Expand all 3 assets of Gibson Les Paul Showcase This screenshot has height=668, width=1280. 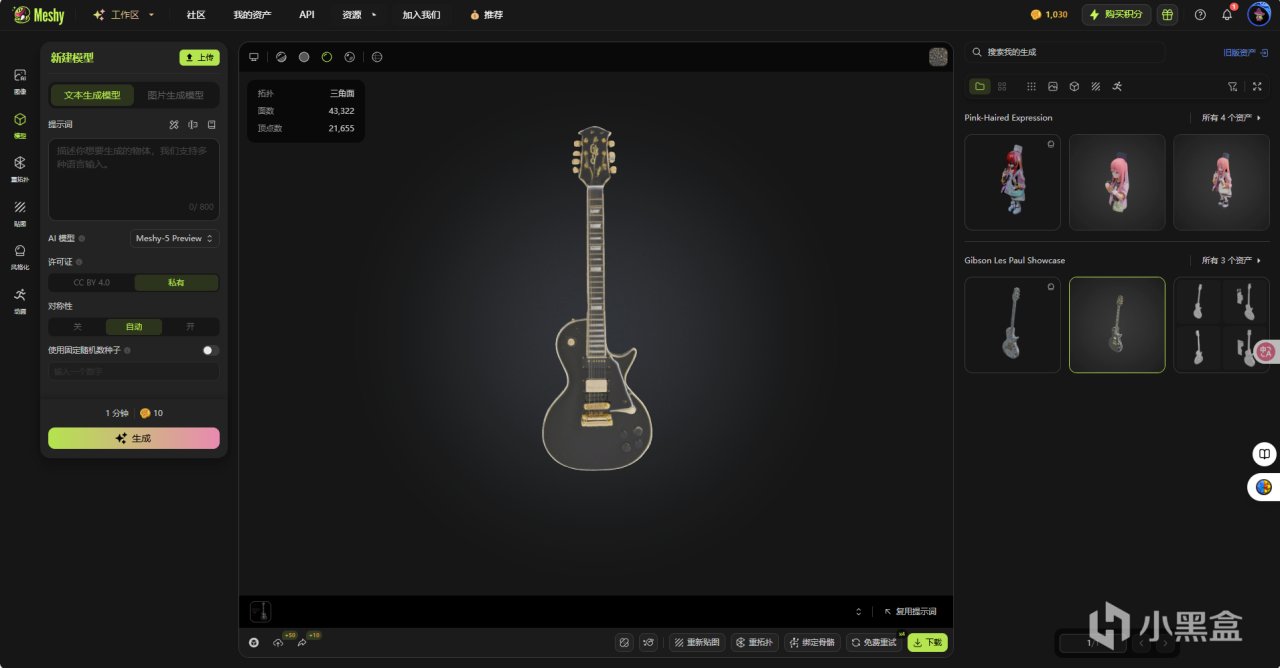tap(1232, 260)
